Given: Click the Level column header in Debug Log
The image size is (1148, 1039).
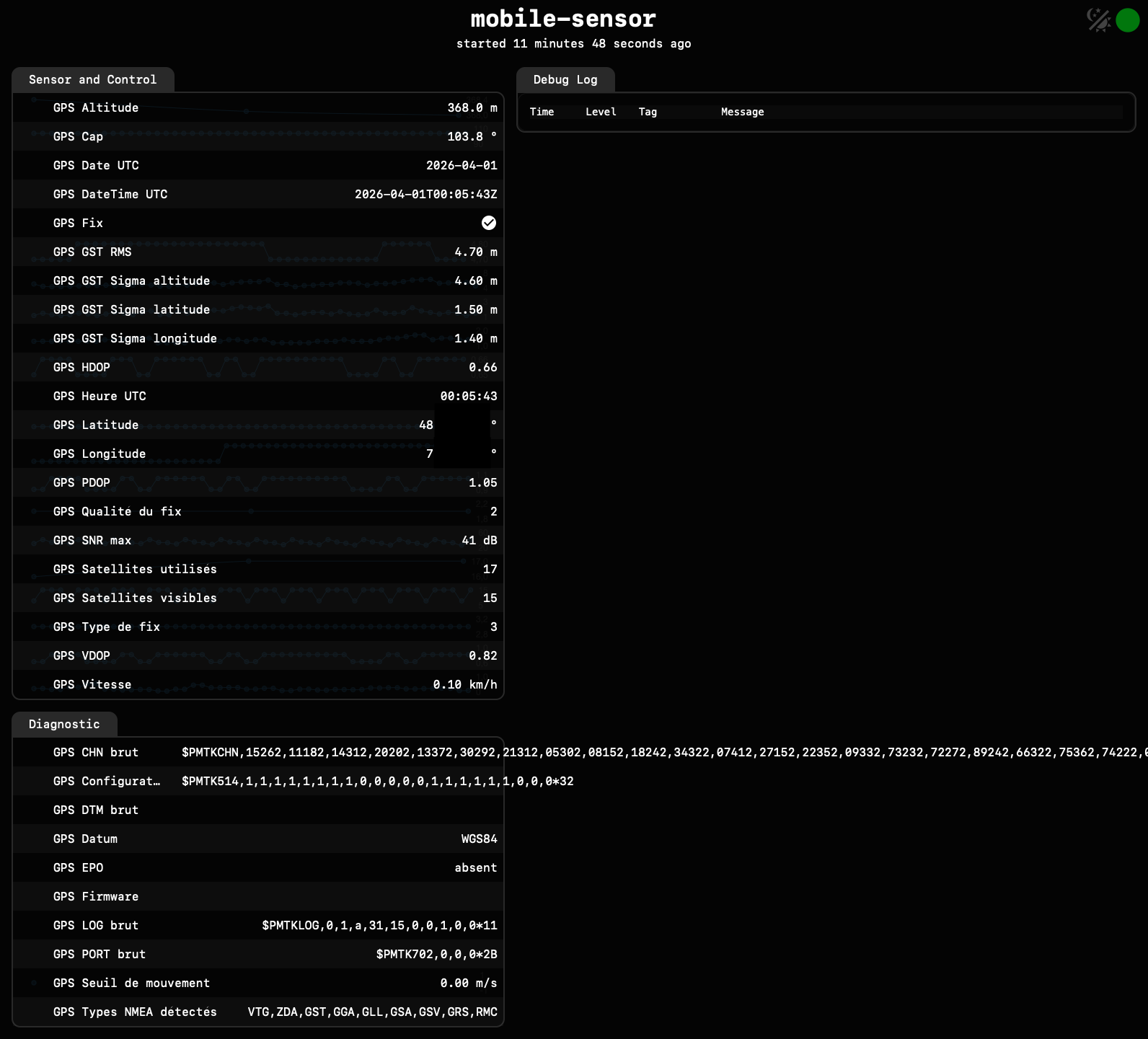Looking at the screenshot, I should (x=600, y=112).
